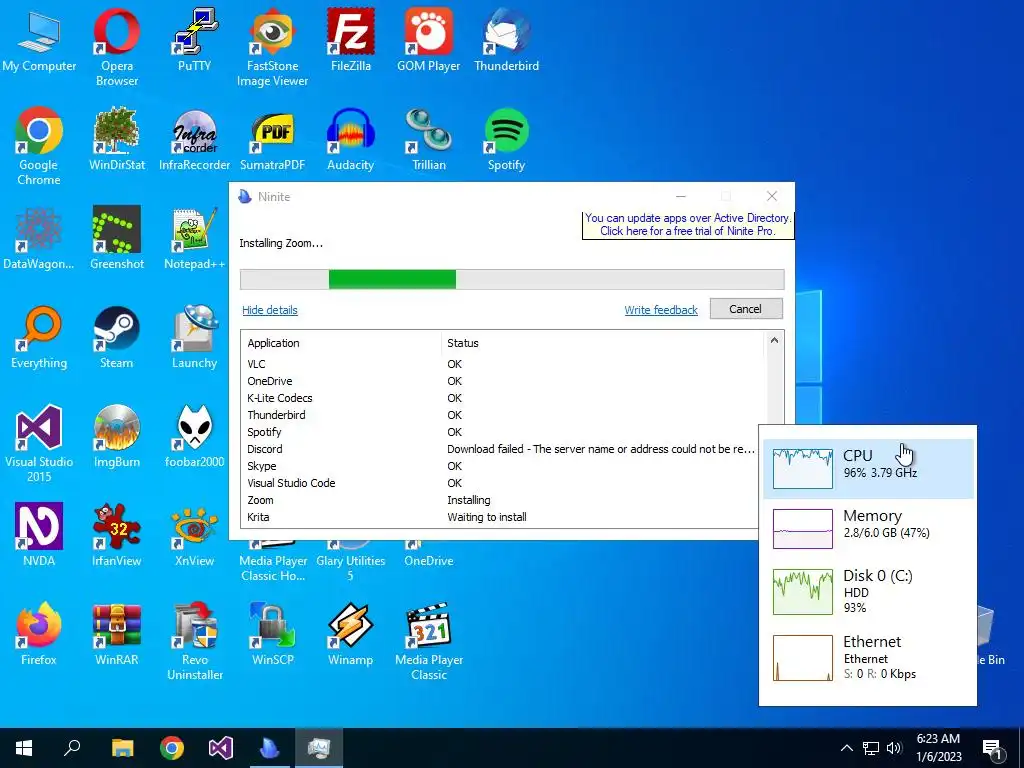This screenshot has width=1024, height=768.
Task: Open the Windows Start menu
Action: pyautogui.click(x=24, y=748)
